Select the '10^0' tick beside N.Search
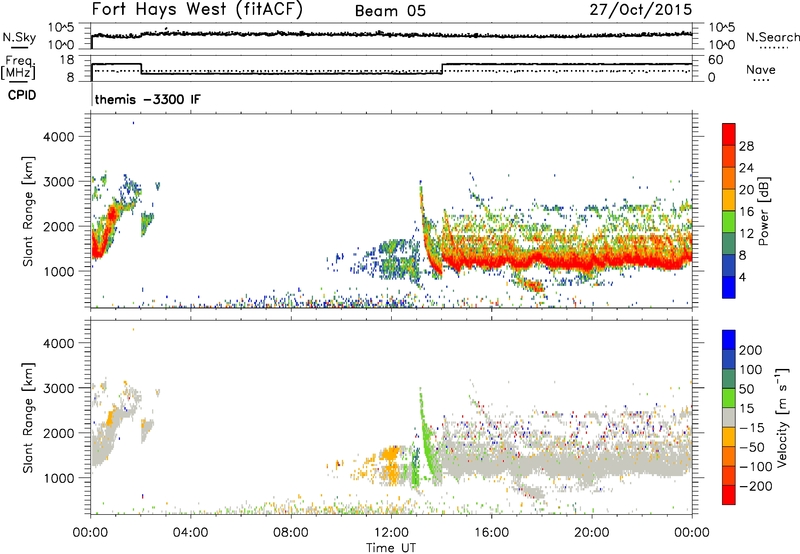This screenshot has width=800, height=554. (x=722, y=45)
